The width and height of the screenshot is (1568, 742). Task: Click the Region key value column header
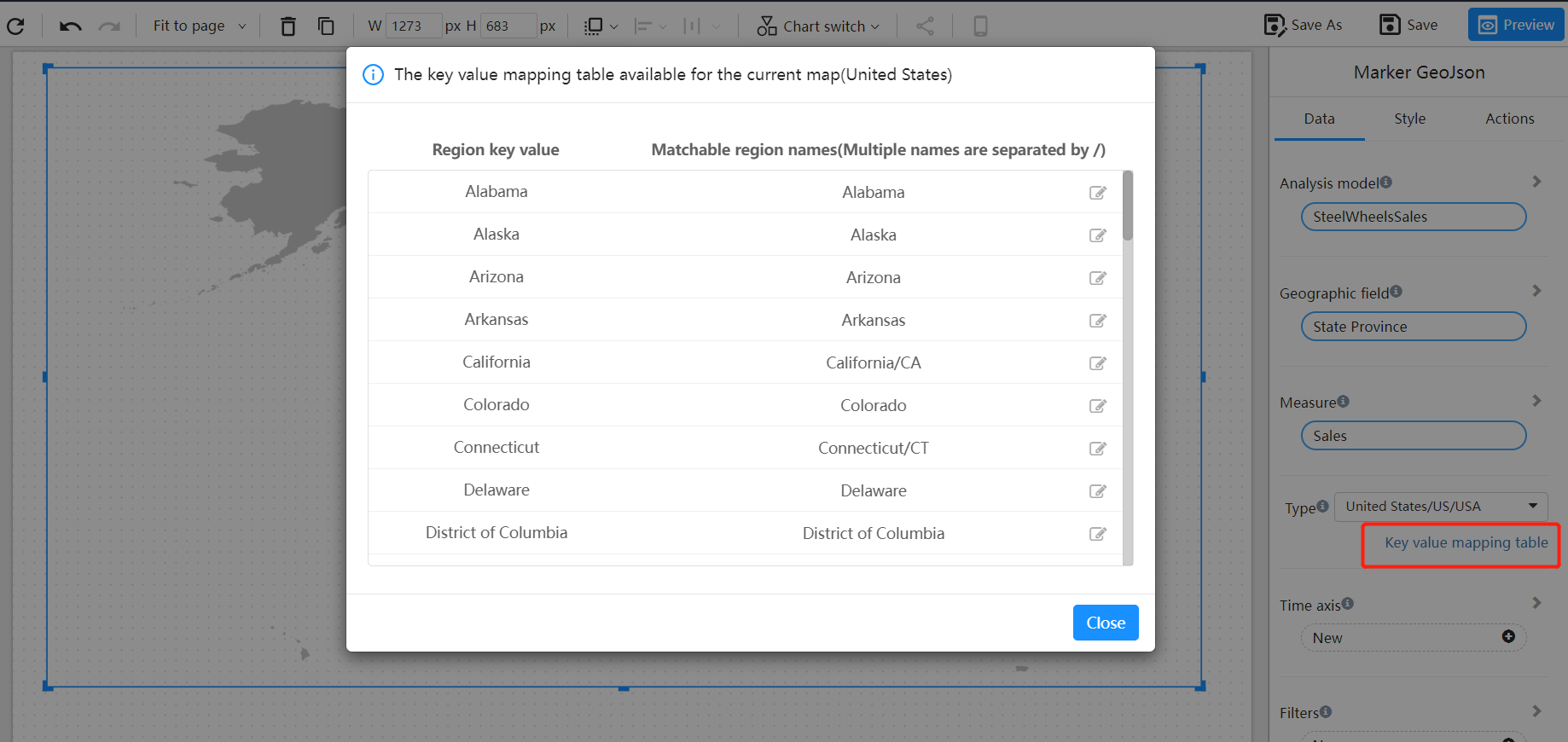[x=496, y=150]
